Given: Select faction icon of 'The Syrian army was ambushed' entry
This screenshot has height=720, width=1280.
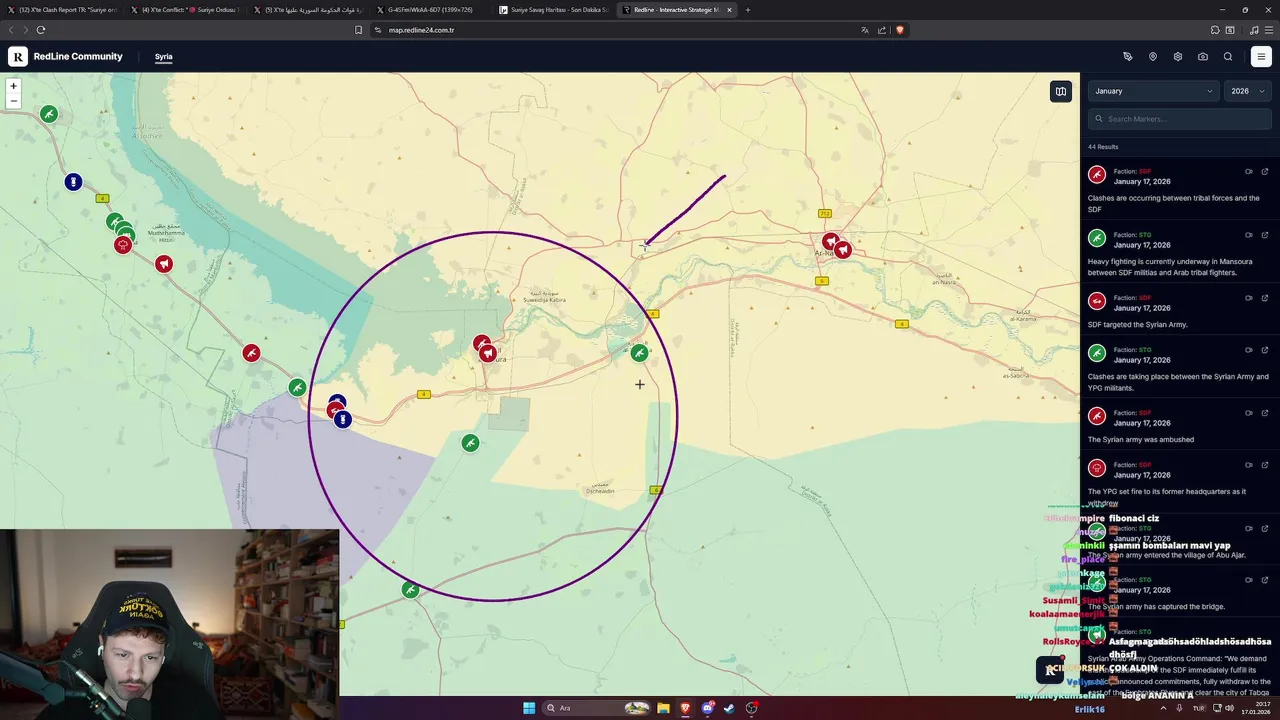Looking at the screenshot, I should coord(1097,417).
